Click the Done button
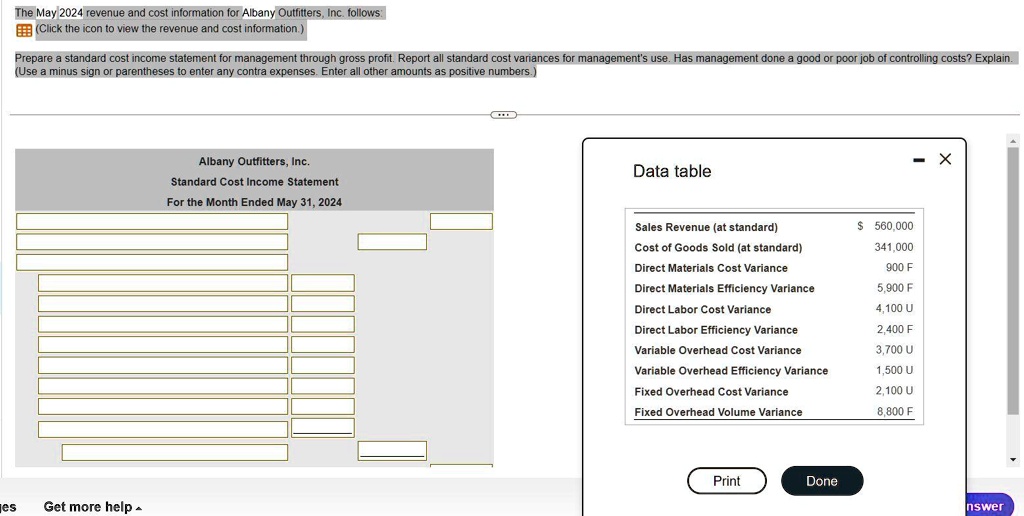Image resolution: width=1024 pixels, height=516 pixels. (x=822, y=481)
